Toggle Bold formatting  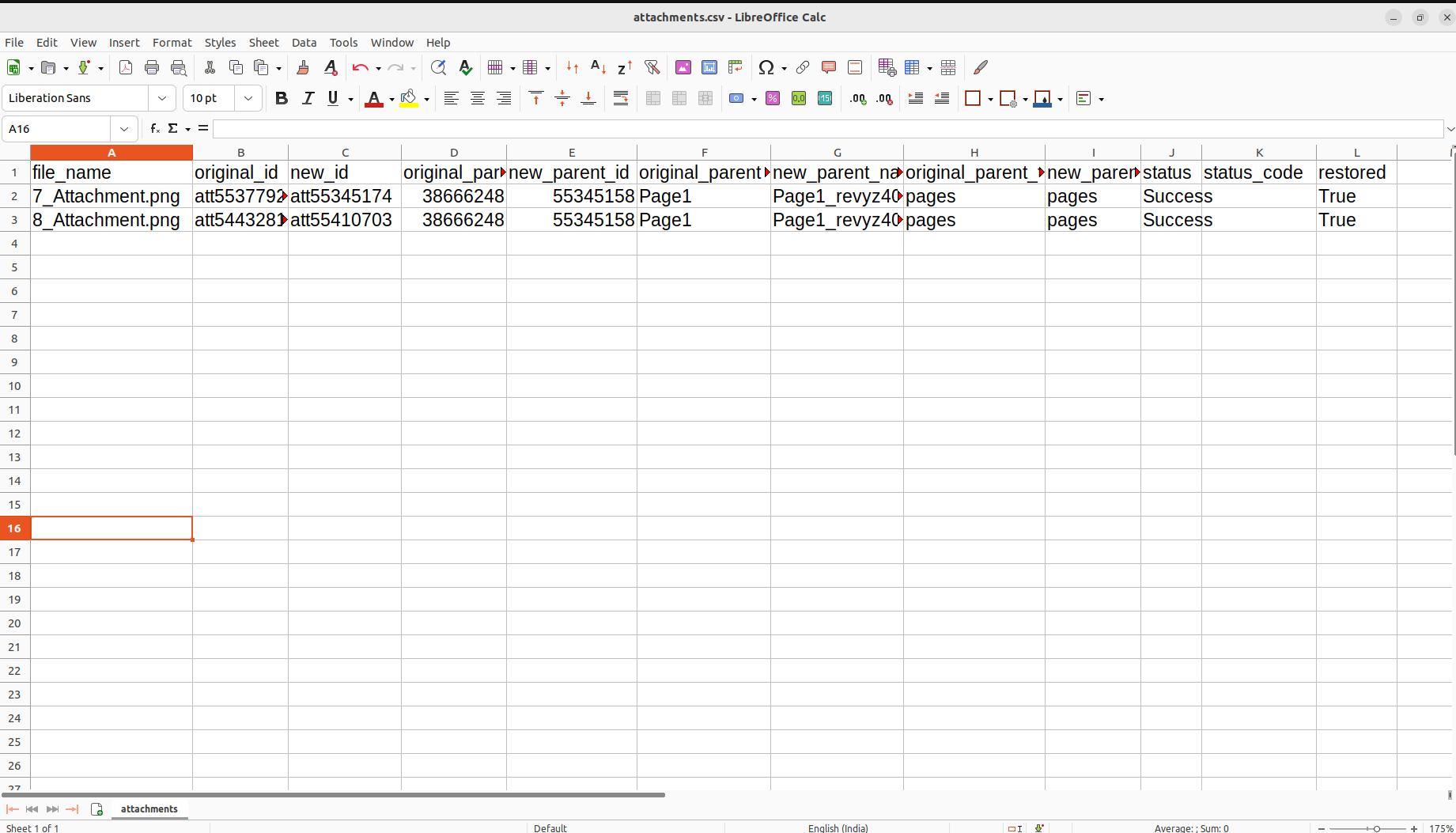click(x=281, y=99)
